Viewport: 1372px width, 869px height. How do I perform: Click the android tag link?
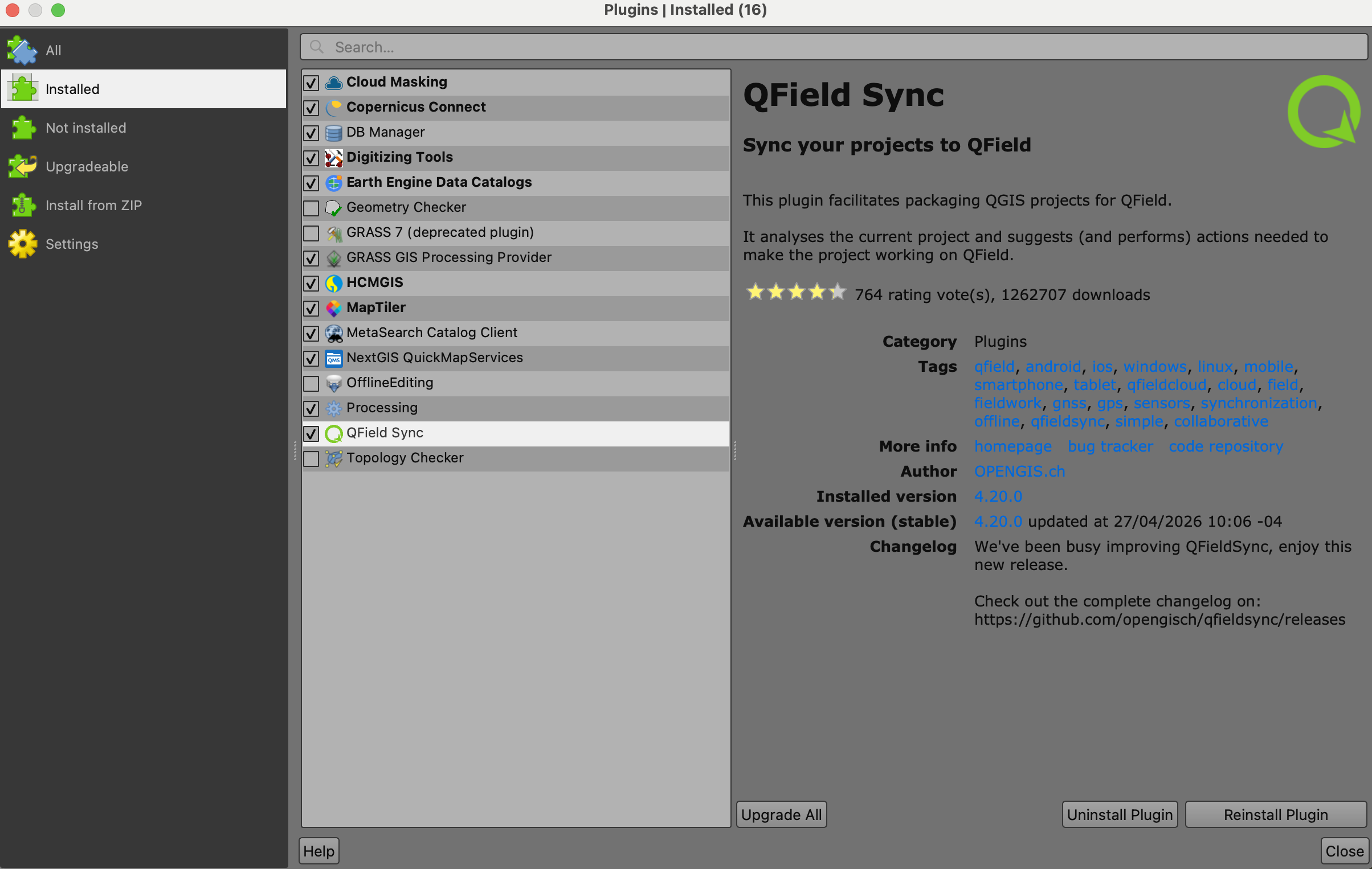click(1053, 367)
